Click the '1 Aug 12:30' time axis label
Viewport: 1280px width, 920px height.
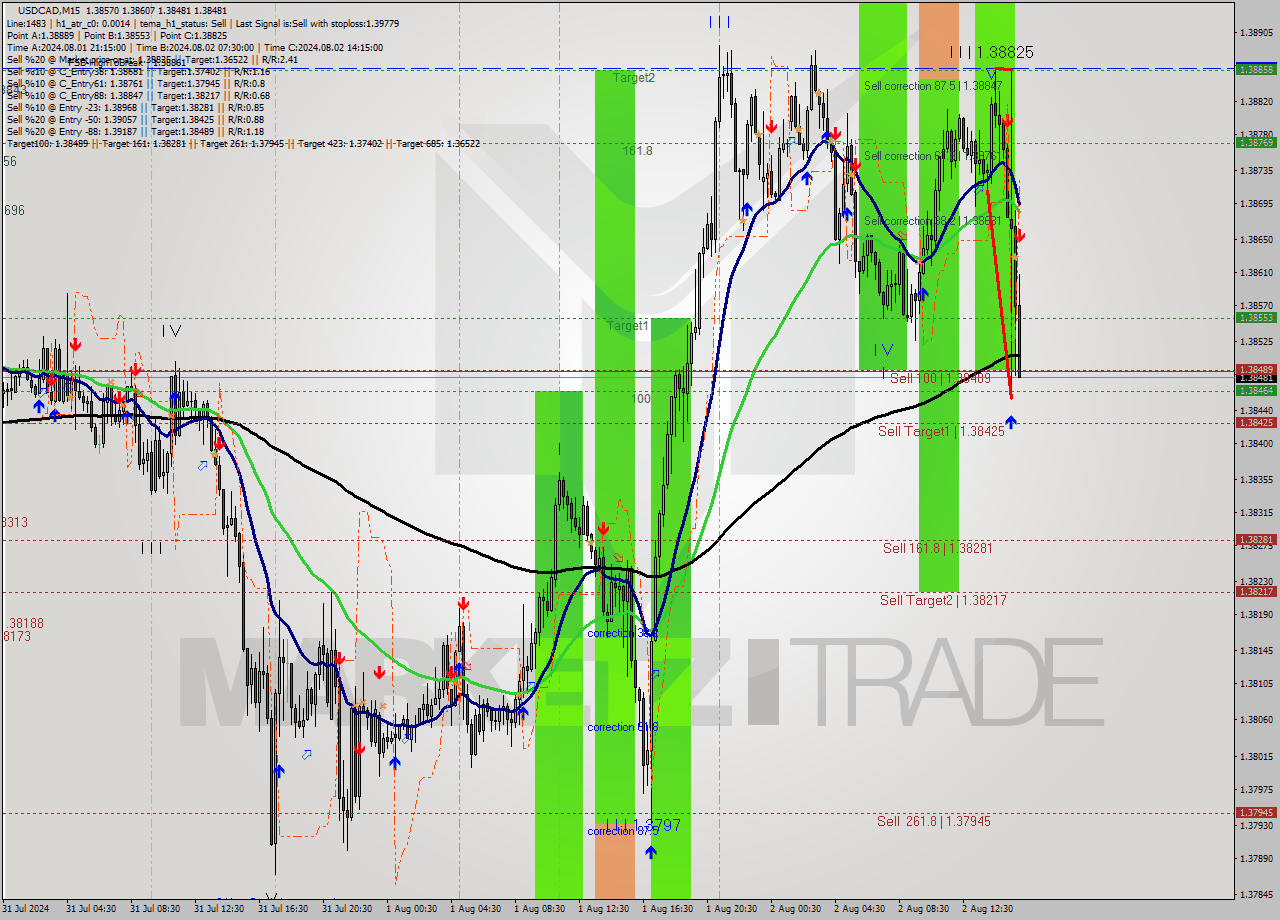pyautogui.click(x=603, y=909)
